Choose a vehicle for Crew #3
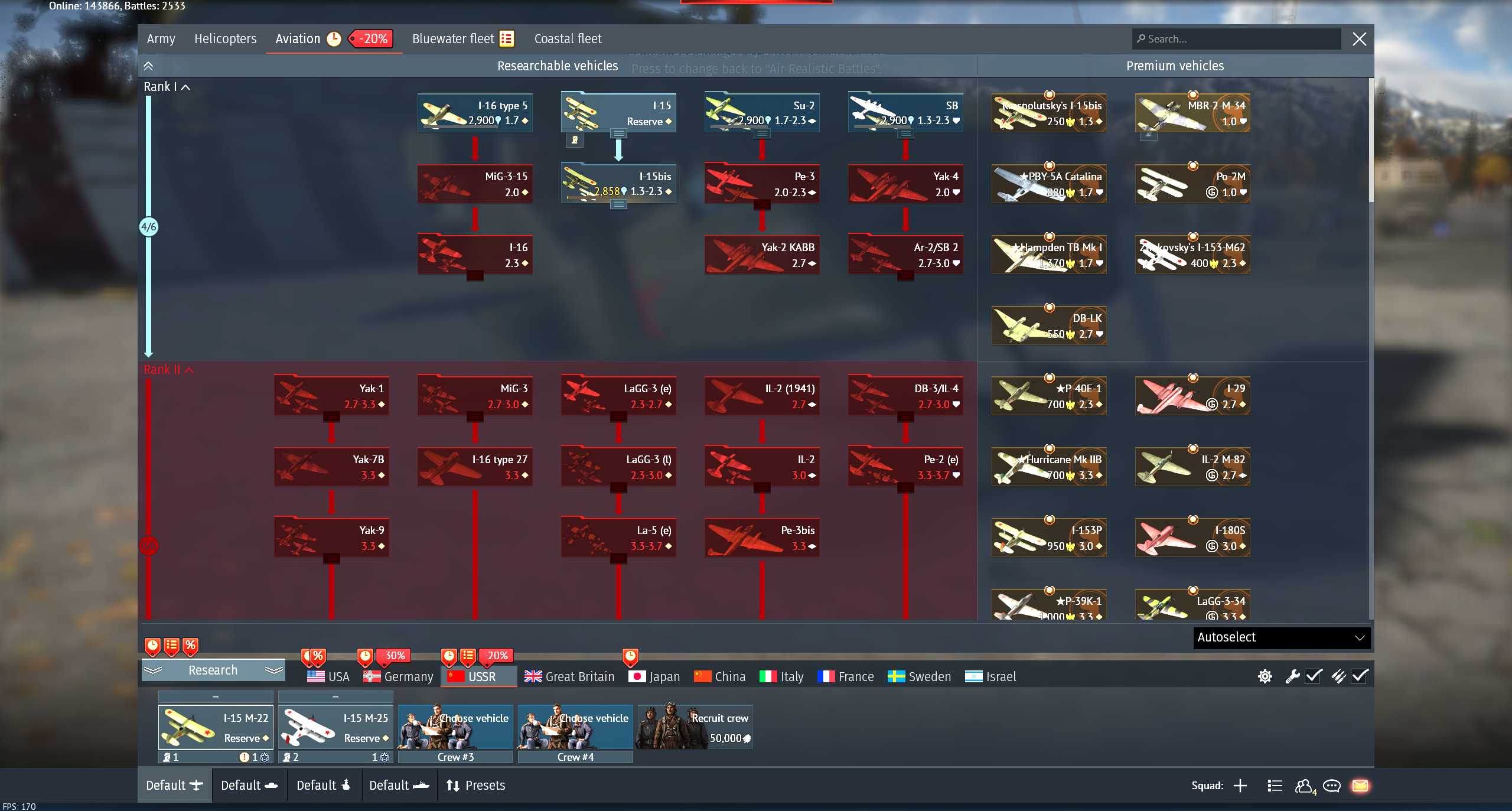The width and height of the screenshot is (1512, 811). tap(455, 728)
